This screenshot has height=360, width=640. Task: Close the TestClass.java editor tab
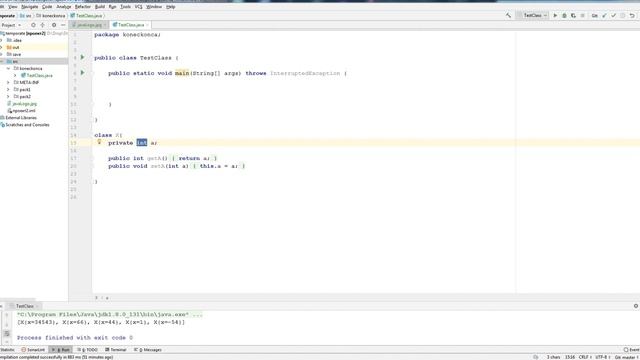(x=147, y=25)
